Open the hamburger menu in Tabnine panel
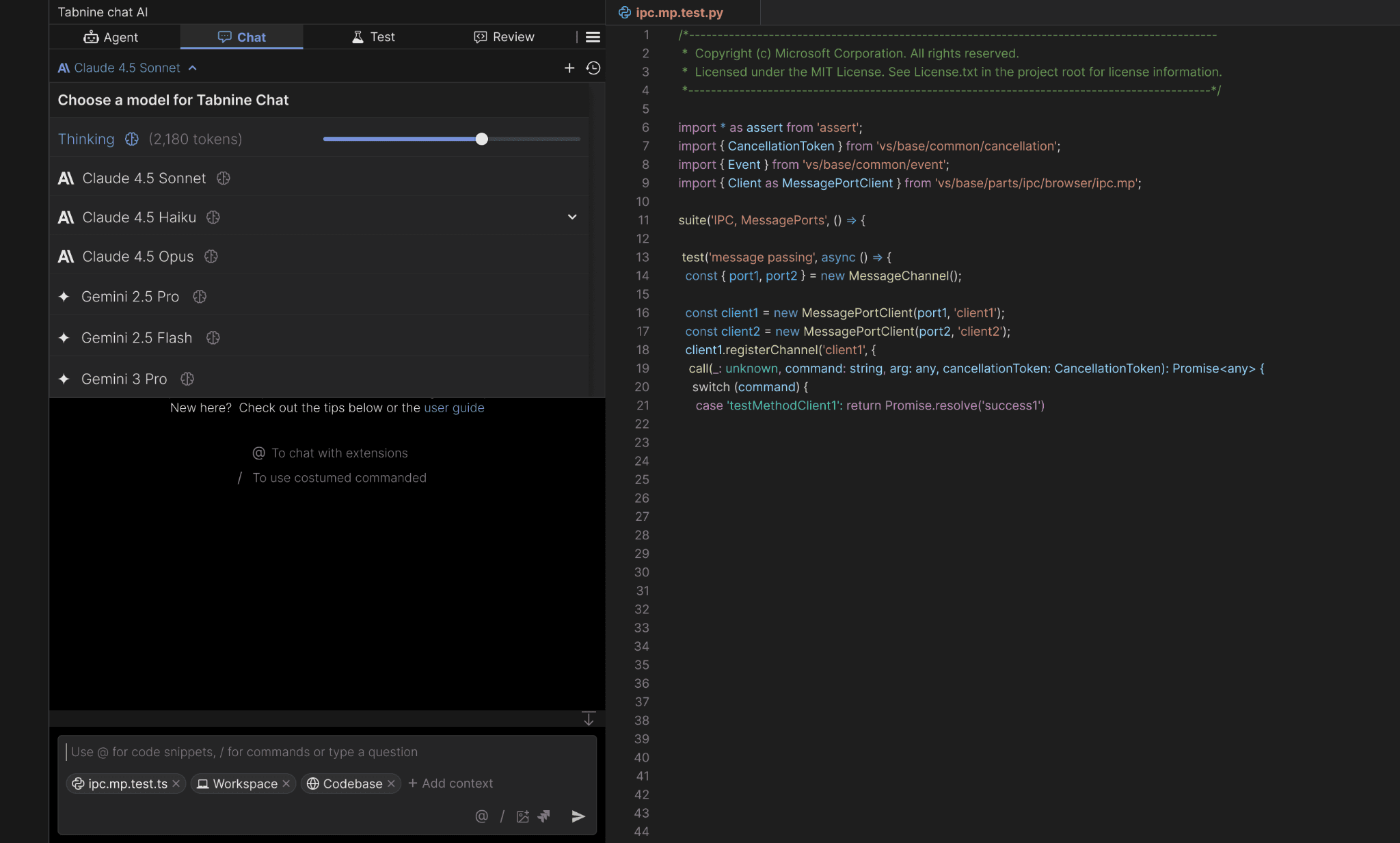Screen dimensions: 1400x843 pos(593,37)
